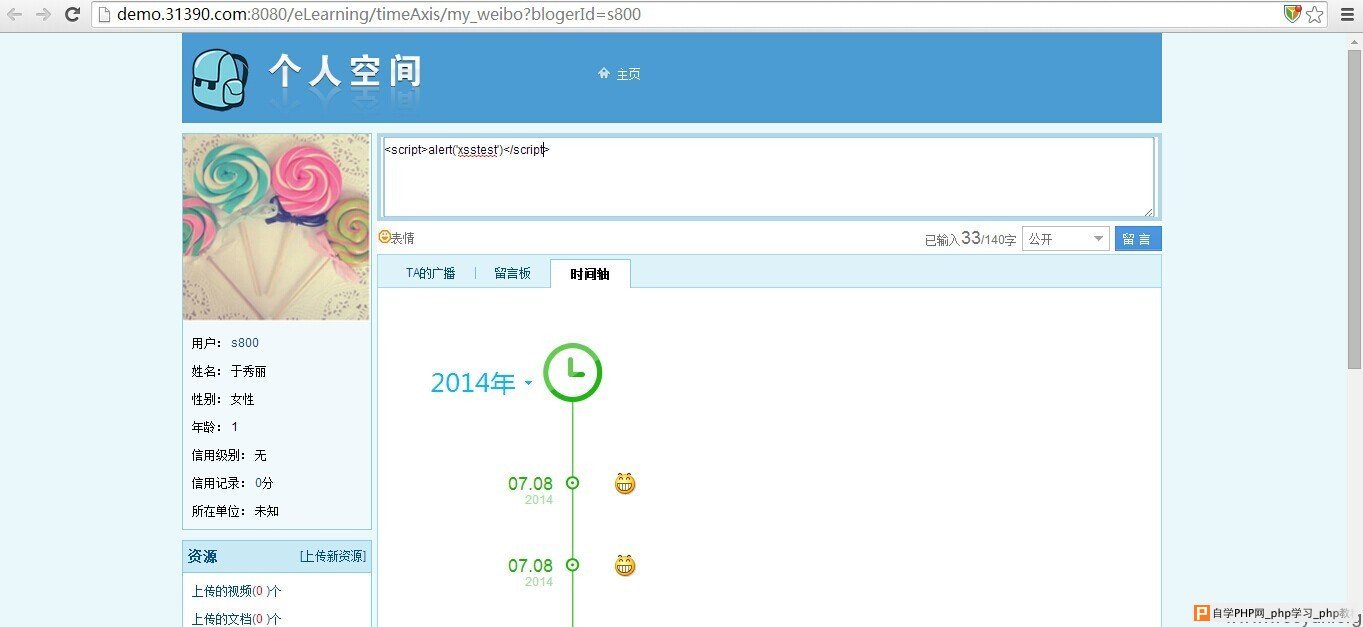Click the 上传的视频 entry
This screenshot has width=1363, height=627.
[236, 591]
